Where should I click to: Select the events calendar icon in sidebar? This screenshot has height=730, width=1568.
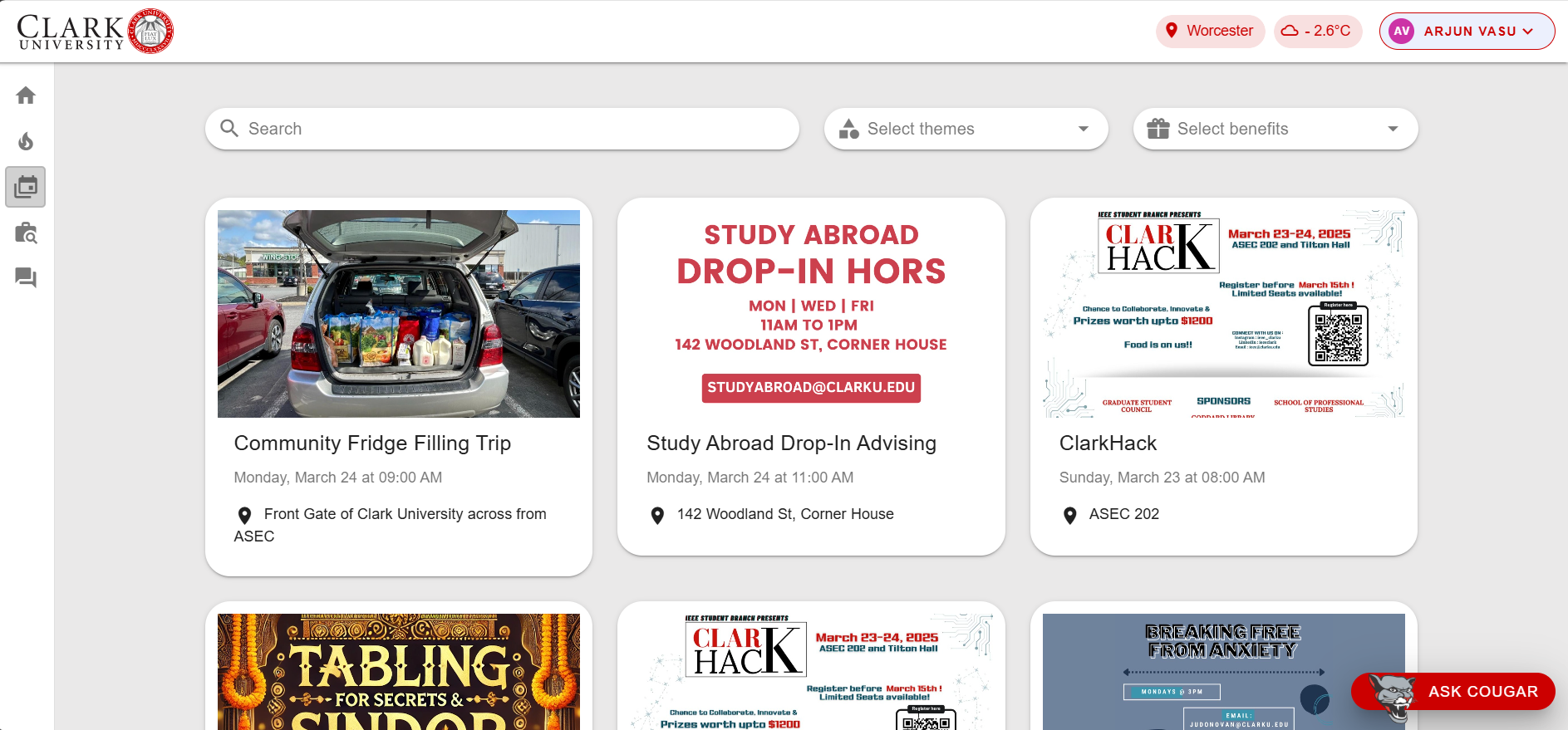26,187
